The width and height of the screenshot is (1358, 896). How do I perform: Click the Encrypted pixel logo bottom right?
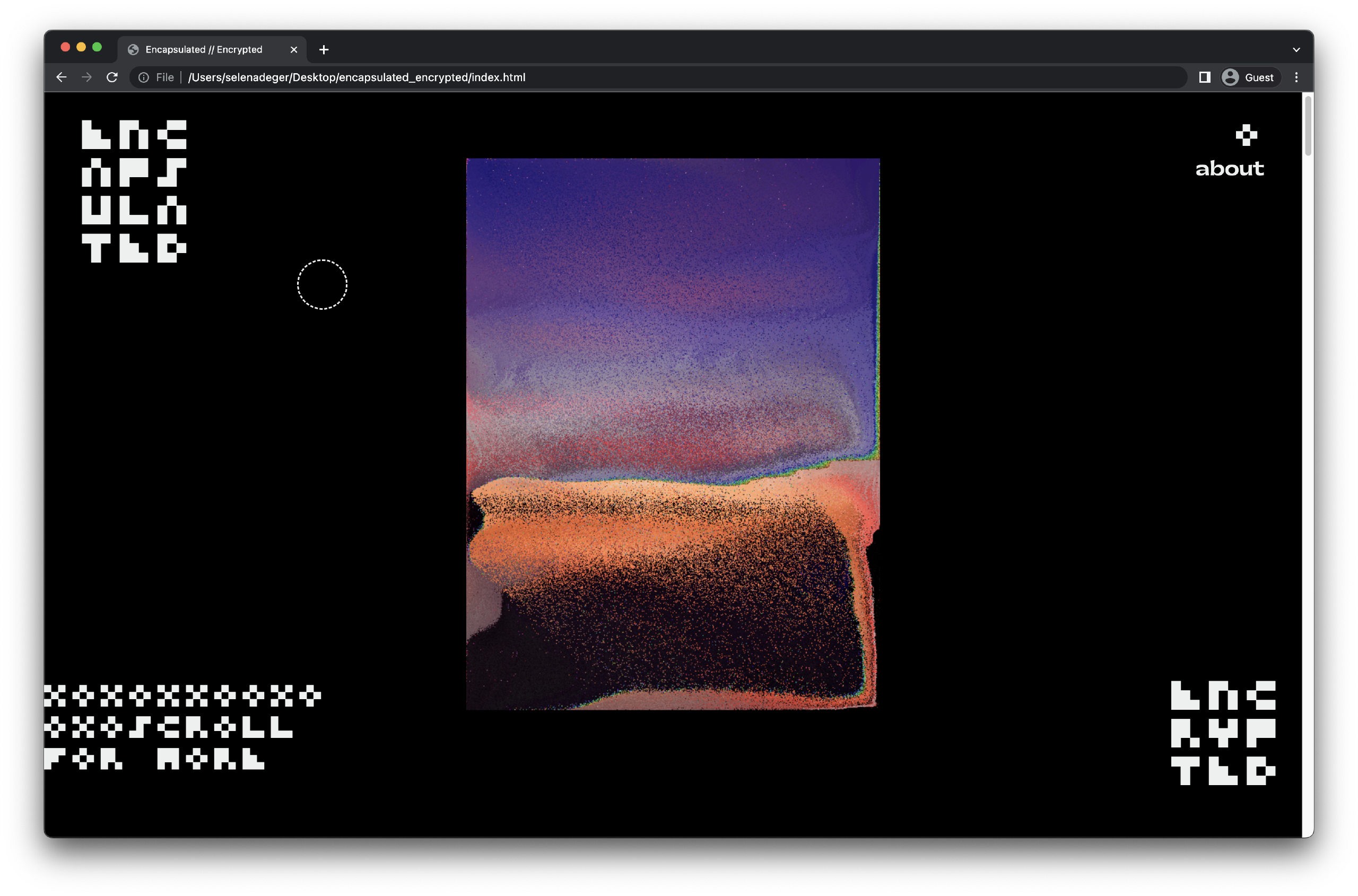click(x=1223, y=733)
